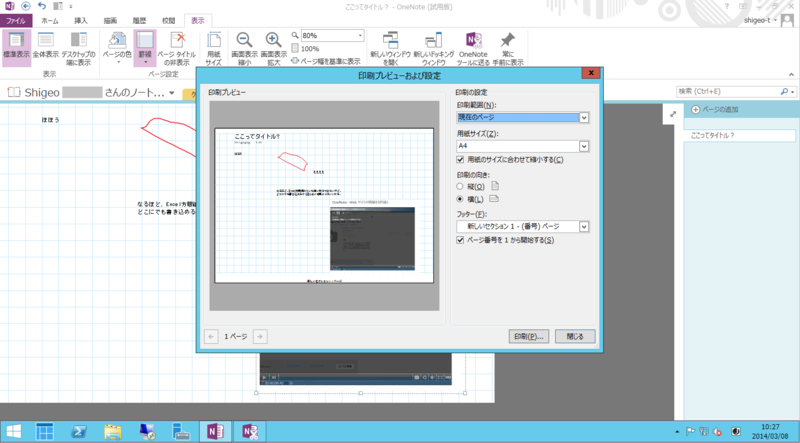Switch to Full Page View icon

coord(46,48)
